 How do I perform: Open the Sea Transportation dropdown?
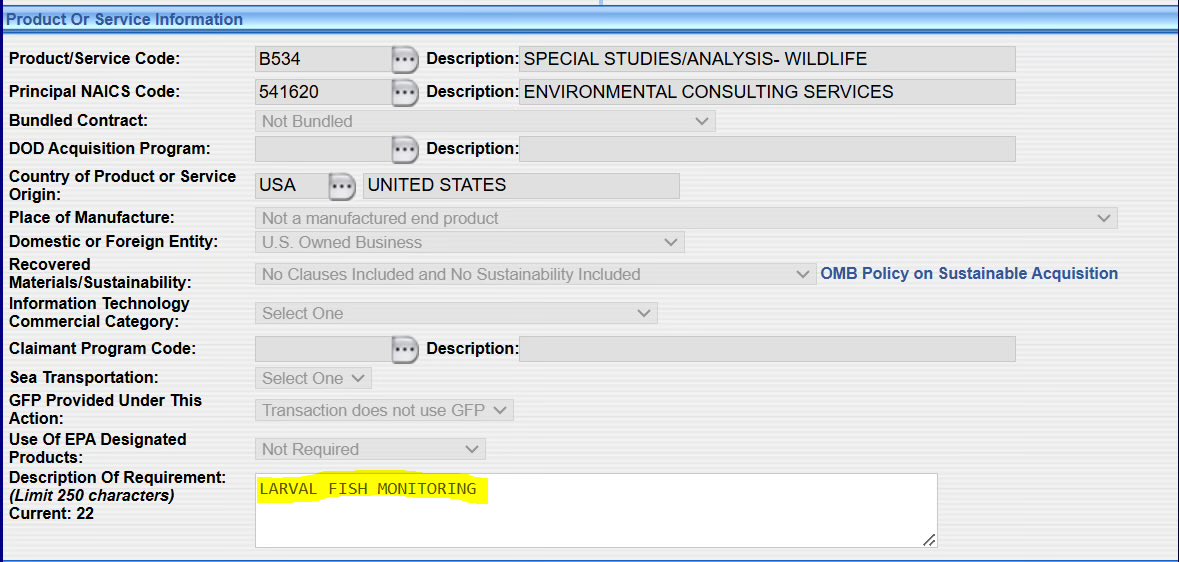click(x=313, y=378)
